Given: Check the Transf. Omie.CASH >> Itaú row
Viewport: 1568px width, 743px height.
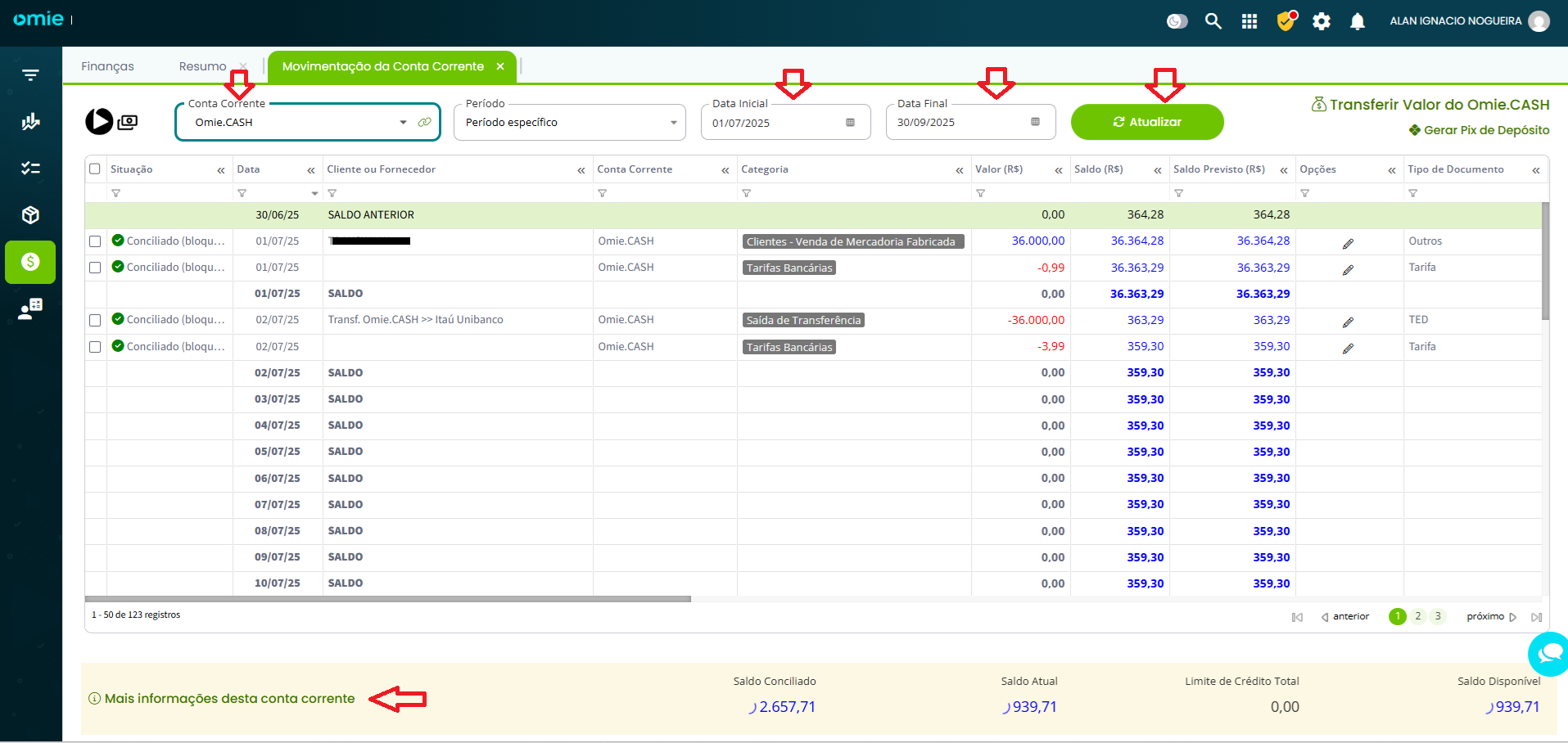Looking at the screenshot, I should pos(95,320).
